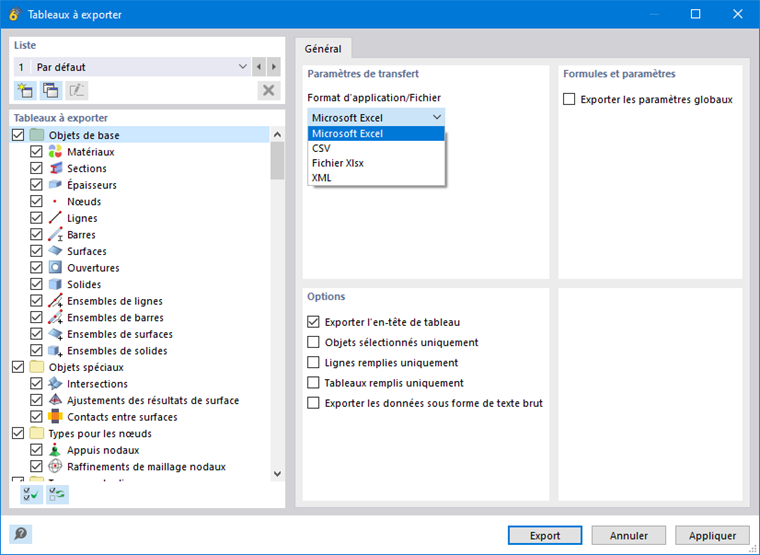Select the Matériaux icon in tree
Screen dimensions: 760x555
pos(56,152)
